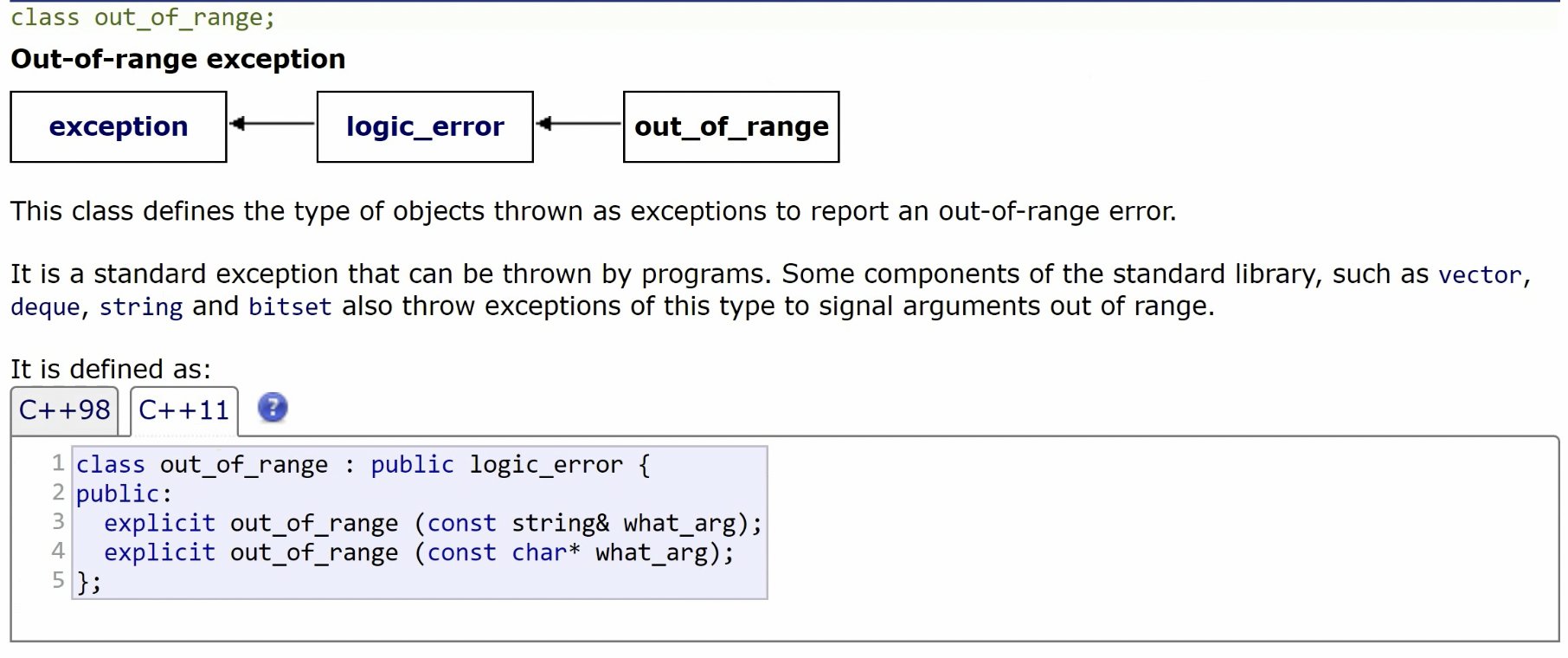
Task: Click the const string& constructor code line
Action: click(x=433, y=523)
